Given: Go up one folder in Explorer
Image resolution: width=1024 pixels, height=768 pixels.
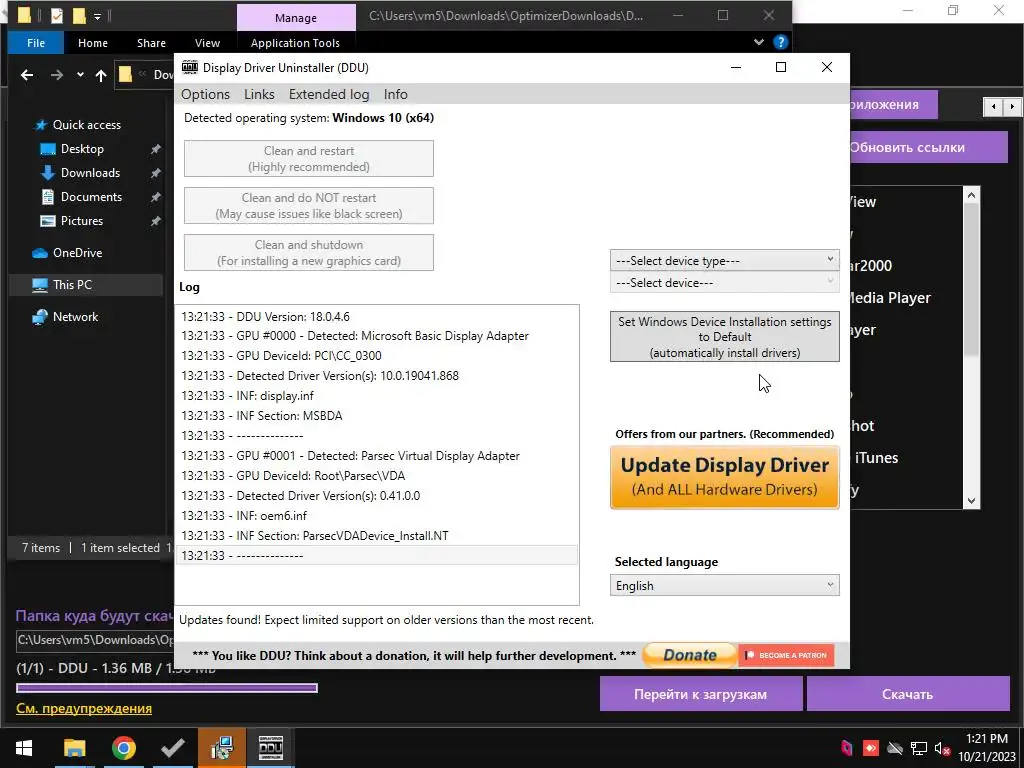Looking at the screenshot, I should click(101, 75).
